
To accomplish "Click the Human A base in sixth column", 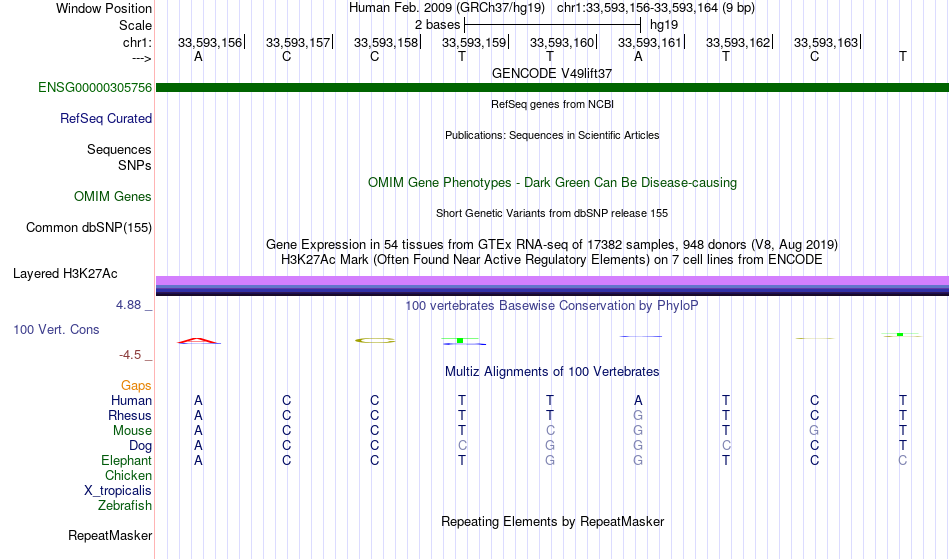I will (638, 400).
